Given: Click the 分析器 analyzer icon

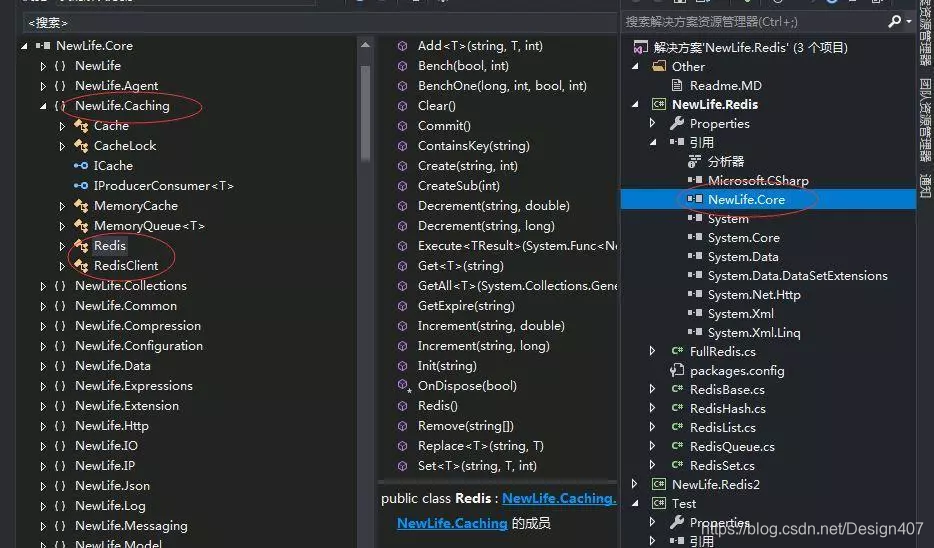Looking at the screenshot, I should point(695,161).
